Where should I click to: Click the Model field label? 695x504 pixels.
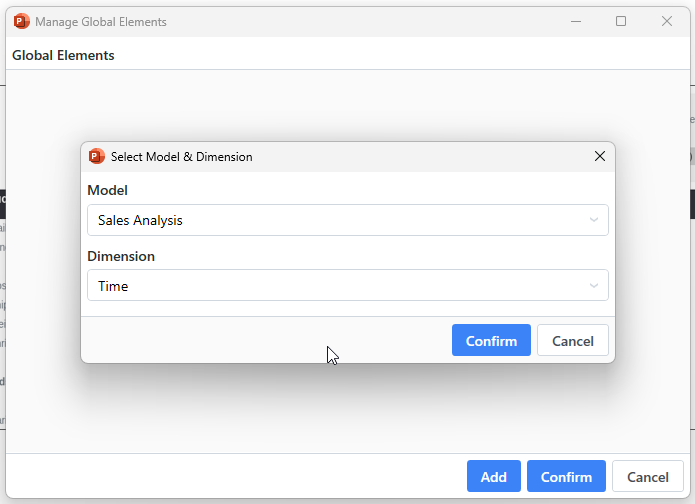coord(108,190)
